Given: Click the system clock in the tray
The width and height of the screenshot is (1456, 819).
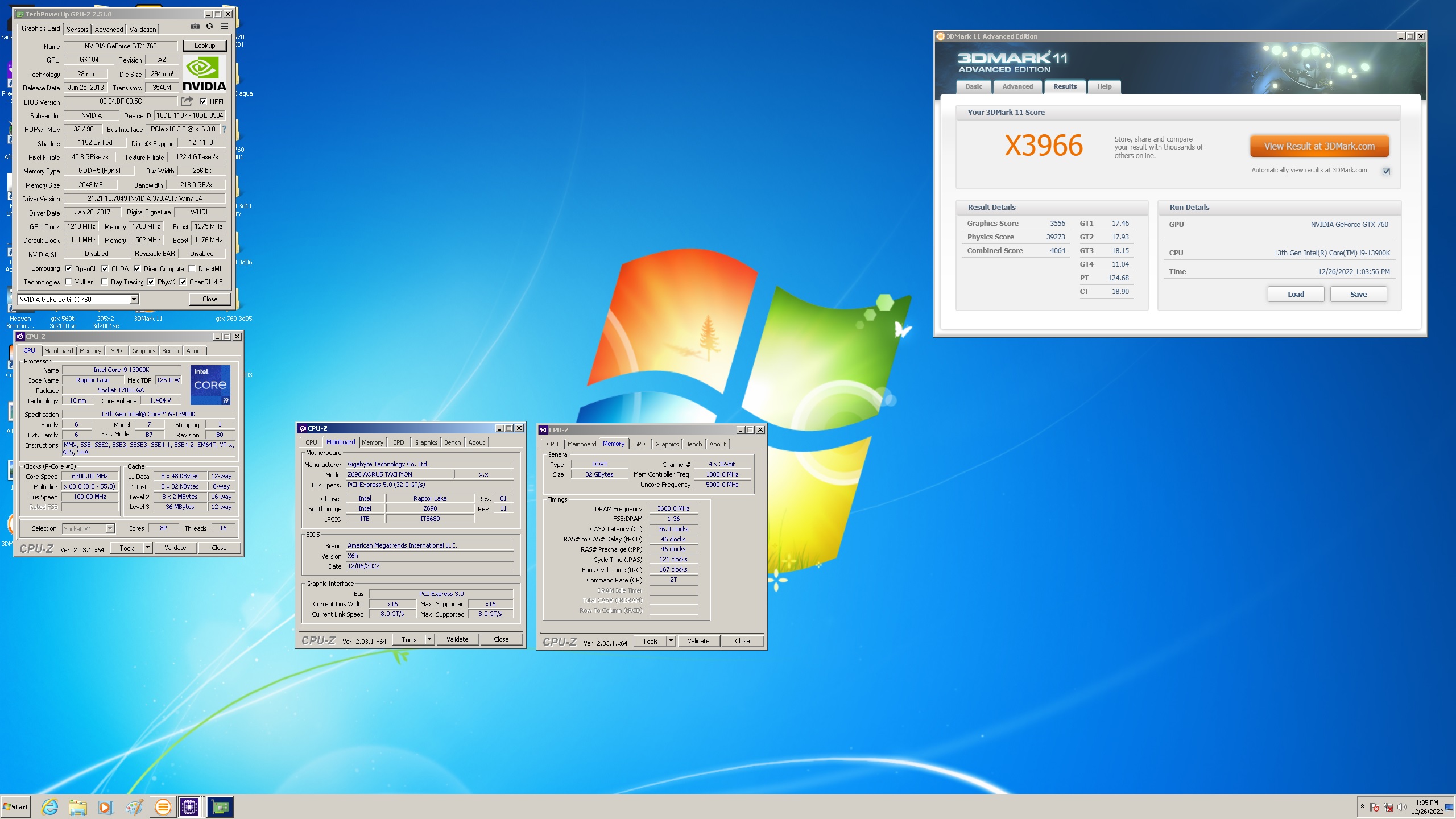Looking at the screenshot, I should 1426,807.
